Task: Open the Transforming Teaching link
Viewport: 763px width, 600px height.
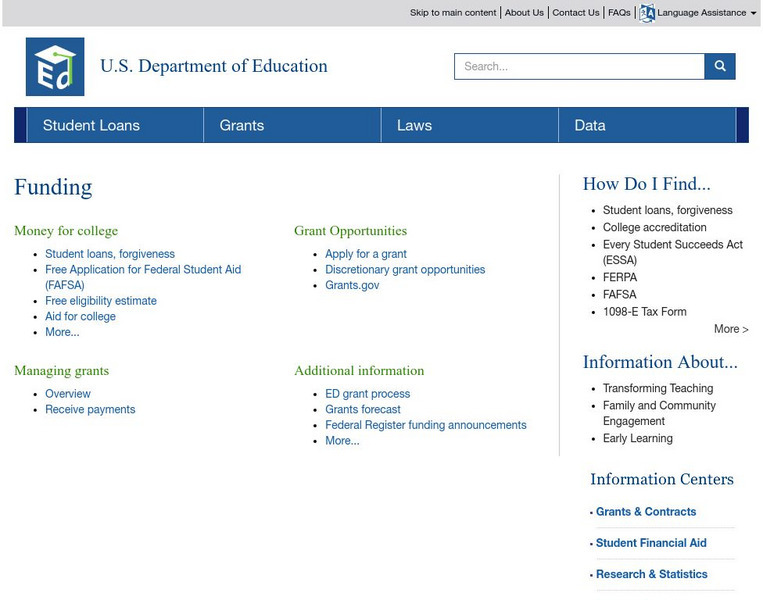Action: click(658, 388)
